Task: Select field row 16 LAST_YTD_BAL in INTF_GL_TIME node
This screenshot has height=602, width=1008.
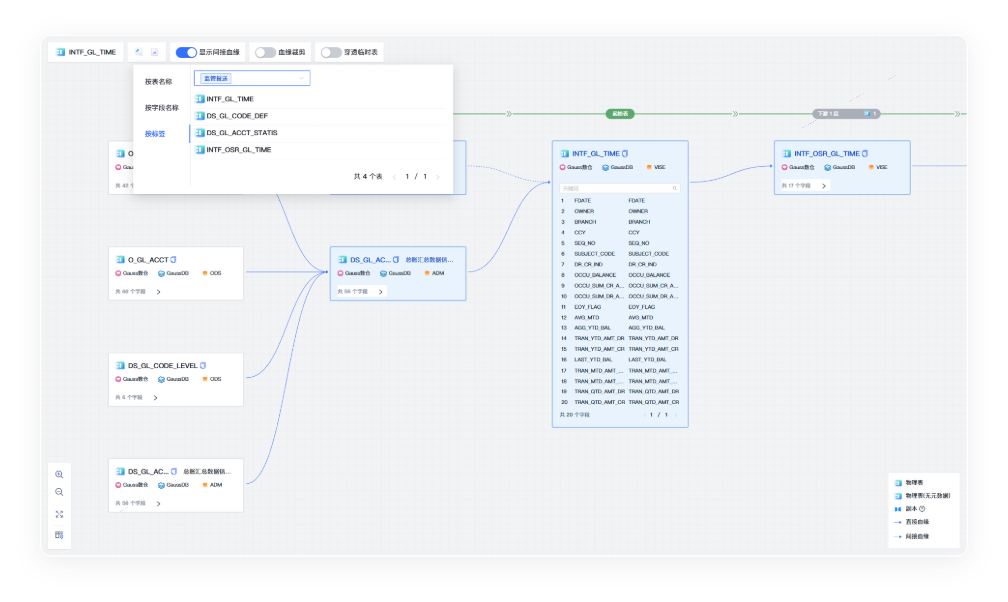Action: click(x=620, y=360)
